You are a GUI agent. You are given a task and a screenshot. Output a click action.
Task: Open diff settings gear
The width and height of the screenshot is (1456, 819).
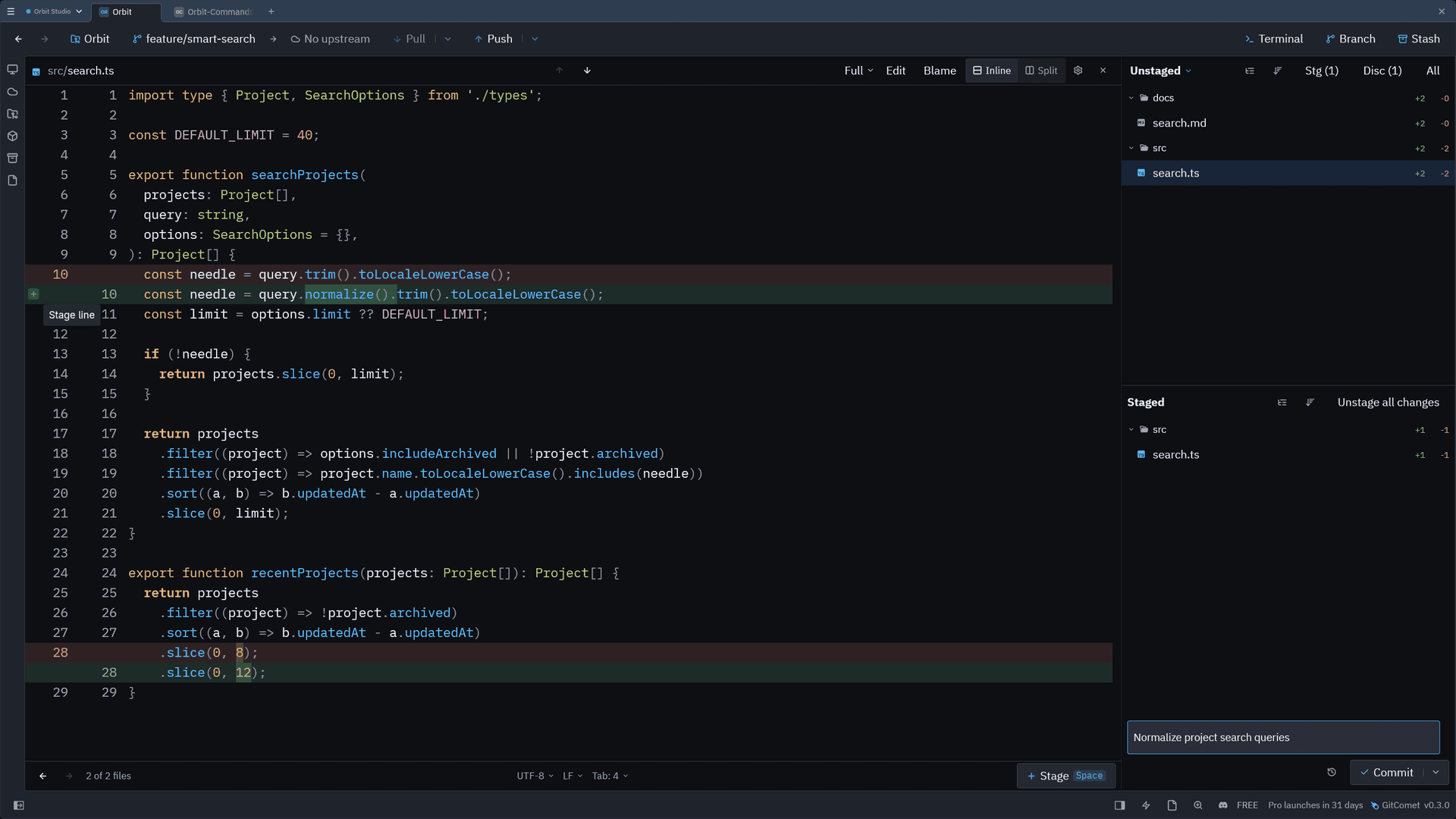(x=1078, y=71)
